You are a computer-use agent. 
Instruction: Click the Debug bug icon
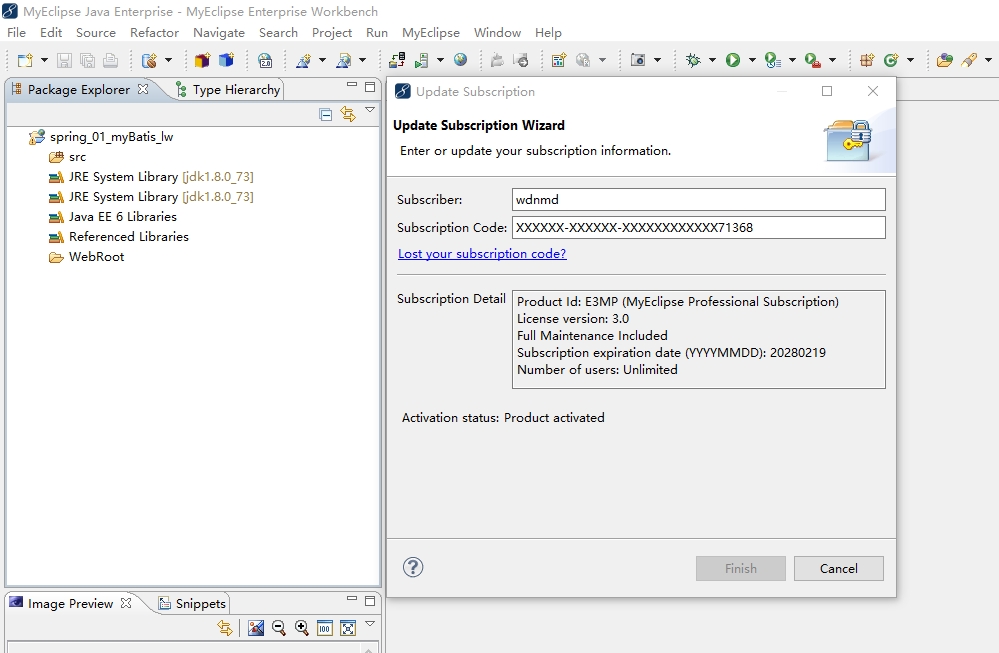click(x=693, y=61)
